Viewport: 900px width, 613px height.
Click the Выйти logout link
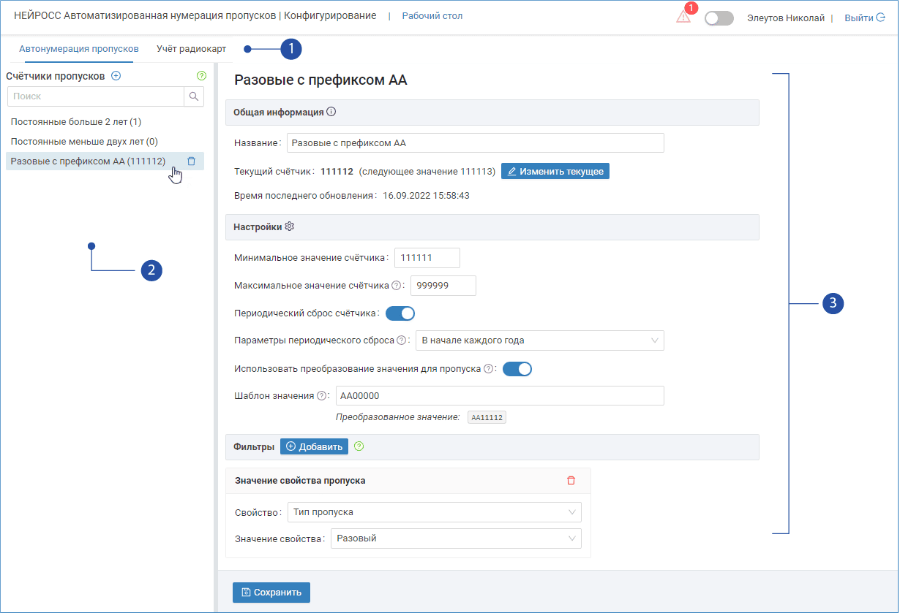coord(864,18)
